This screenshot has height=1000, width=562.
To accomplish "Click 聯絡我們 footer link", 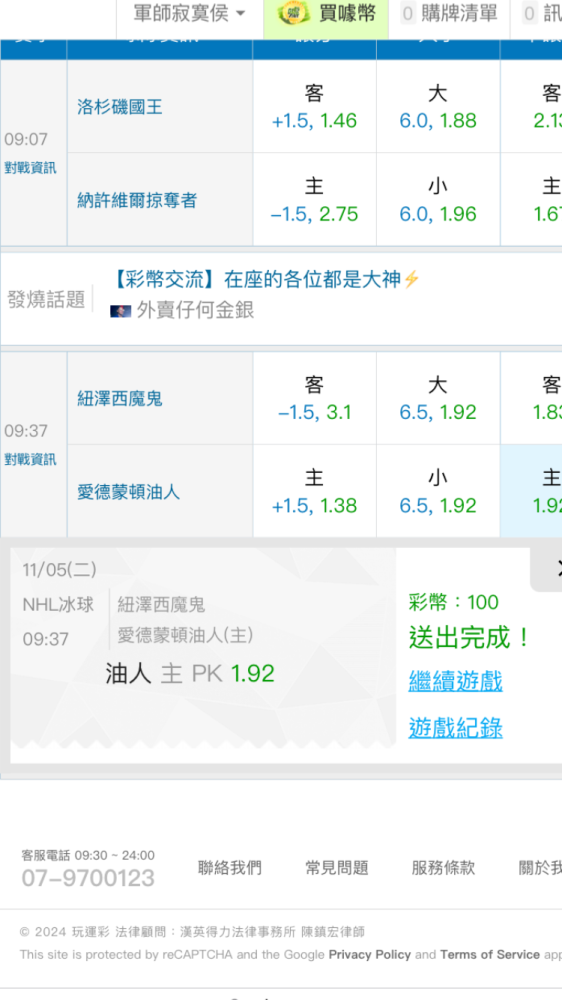I will tap(230, 868).
